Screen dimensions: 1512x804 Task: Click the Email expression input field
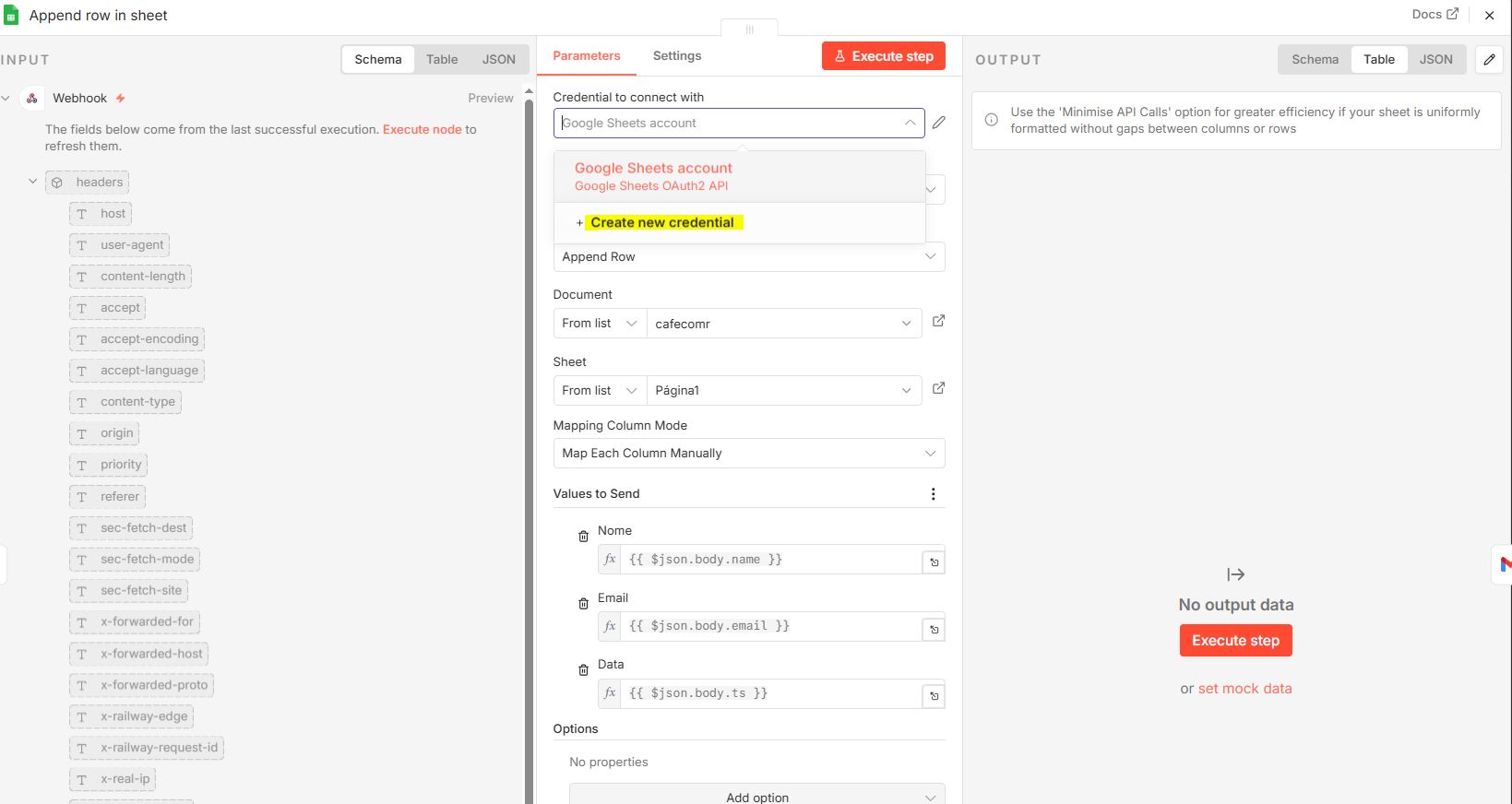pos(770,626)
